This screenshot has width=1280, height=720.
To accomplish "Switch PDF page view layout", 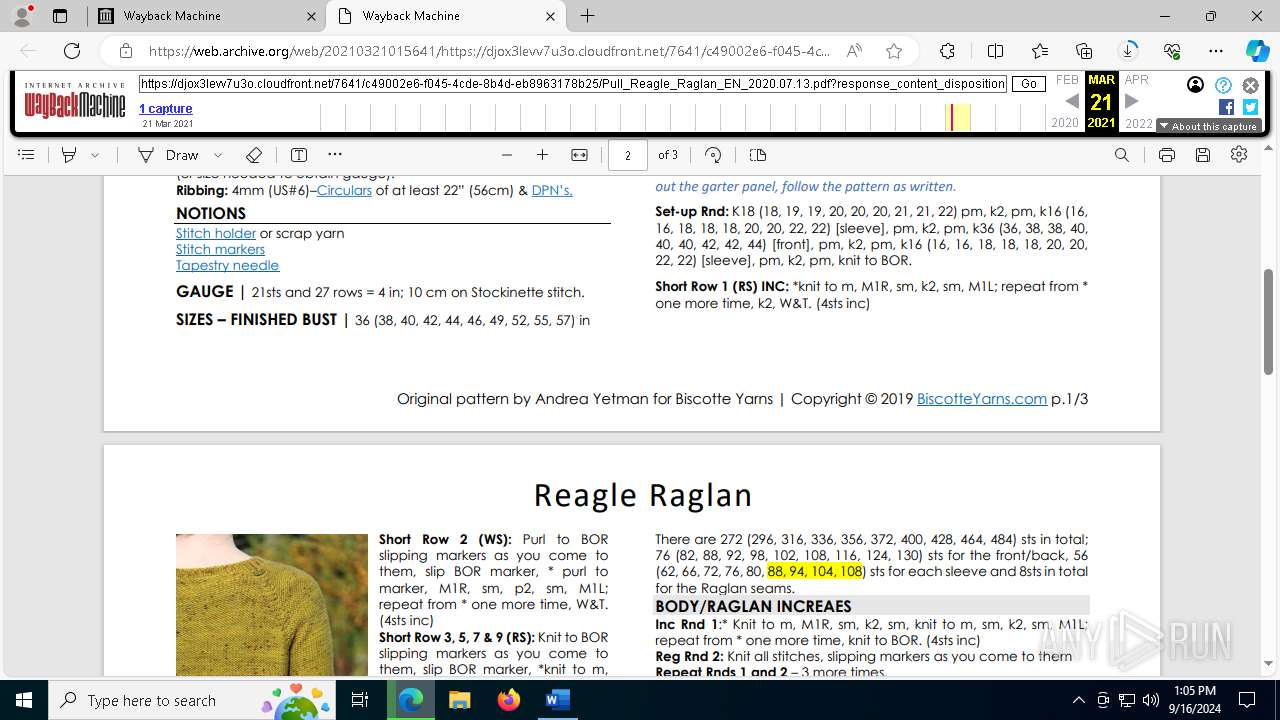I will tap(758, 155).
